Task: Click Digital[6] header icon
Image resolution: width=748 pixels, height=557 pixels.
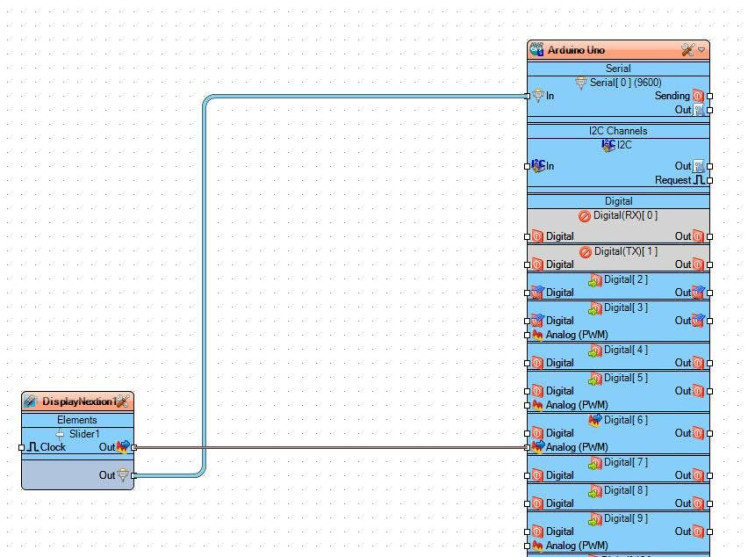Action: point(595,420)
